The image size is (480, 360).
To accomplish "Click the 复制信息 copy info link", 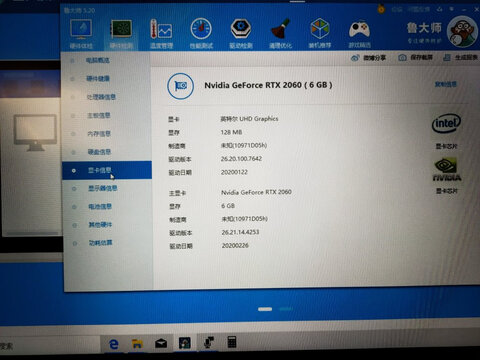I will 445,84.
